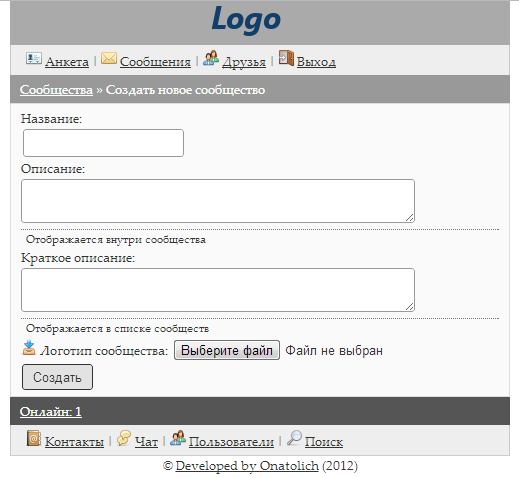Open the Сообщения link
This screenshot has width=519, height=478.
pos(155,62)
